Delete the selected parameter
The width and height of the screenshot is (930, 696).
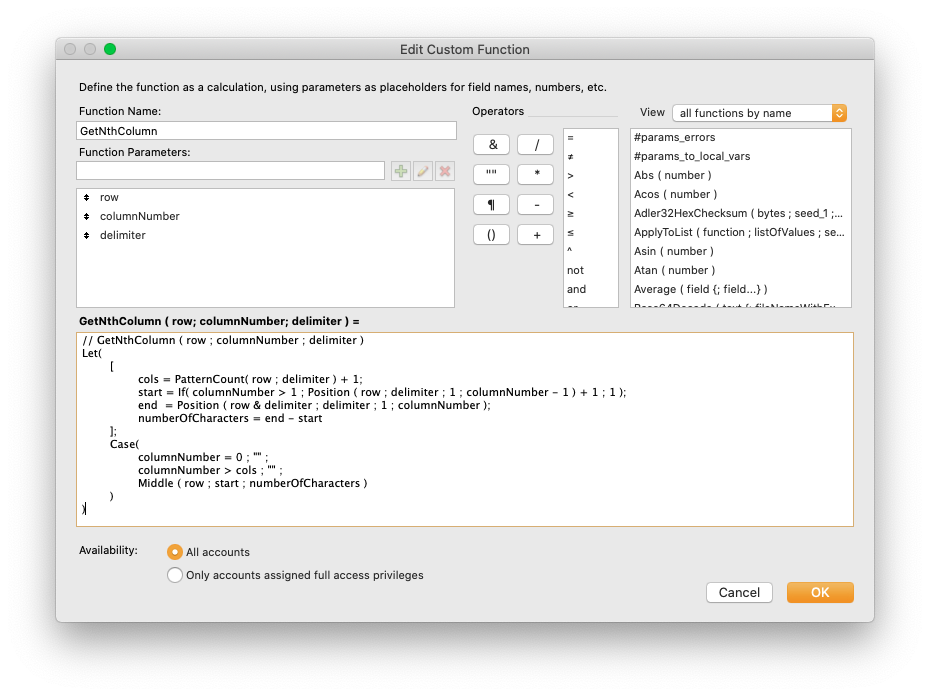pyautogui.click(x=443, y=170)
